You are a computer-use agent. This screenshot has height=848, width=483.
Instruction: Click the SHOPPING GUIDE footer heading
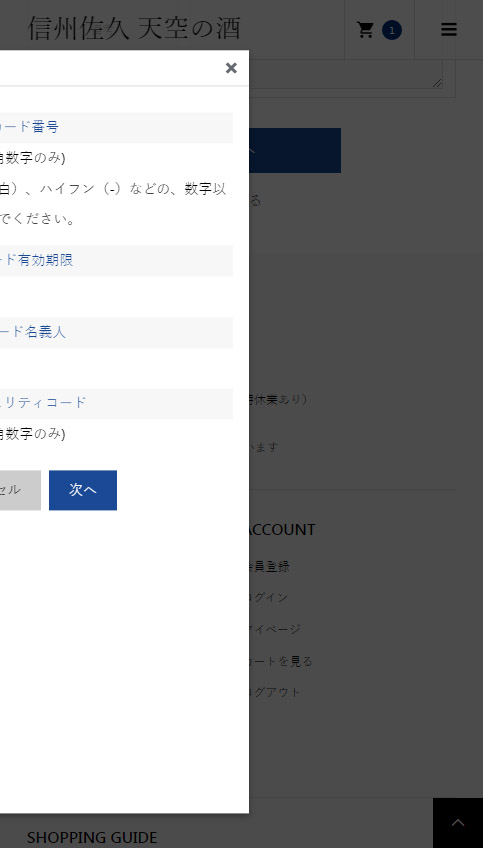[x=92, y=838]
